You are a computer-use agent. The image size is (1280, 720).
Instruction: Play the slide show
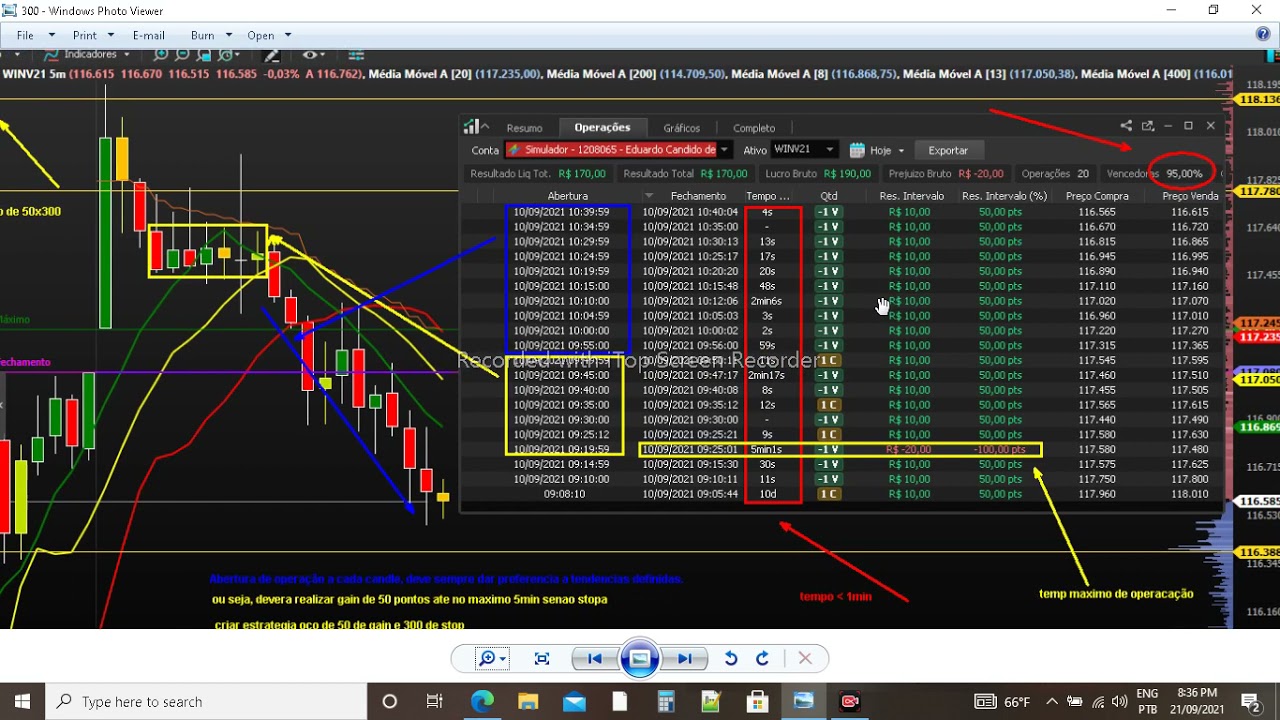point(640,658)
